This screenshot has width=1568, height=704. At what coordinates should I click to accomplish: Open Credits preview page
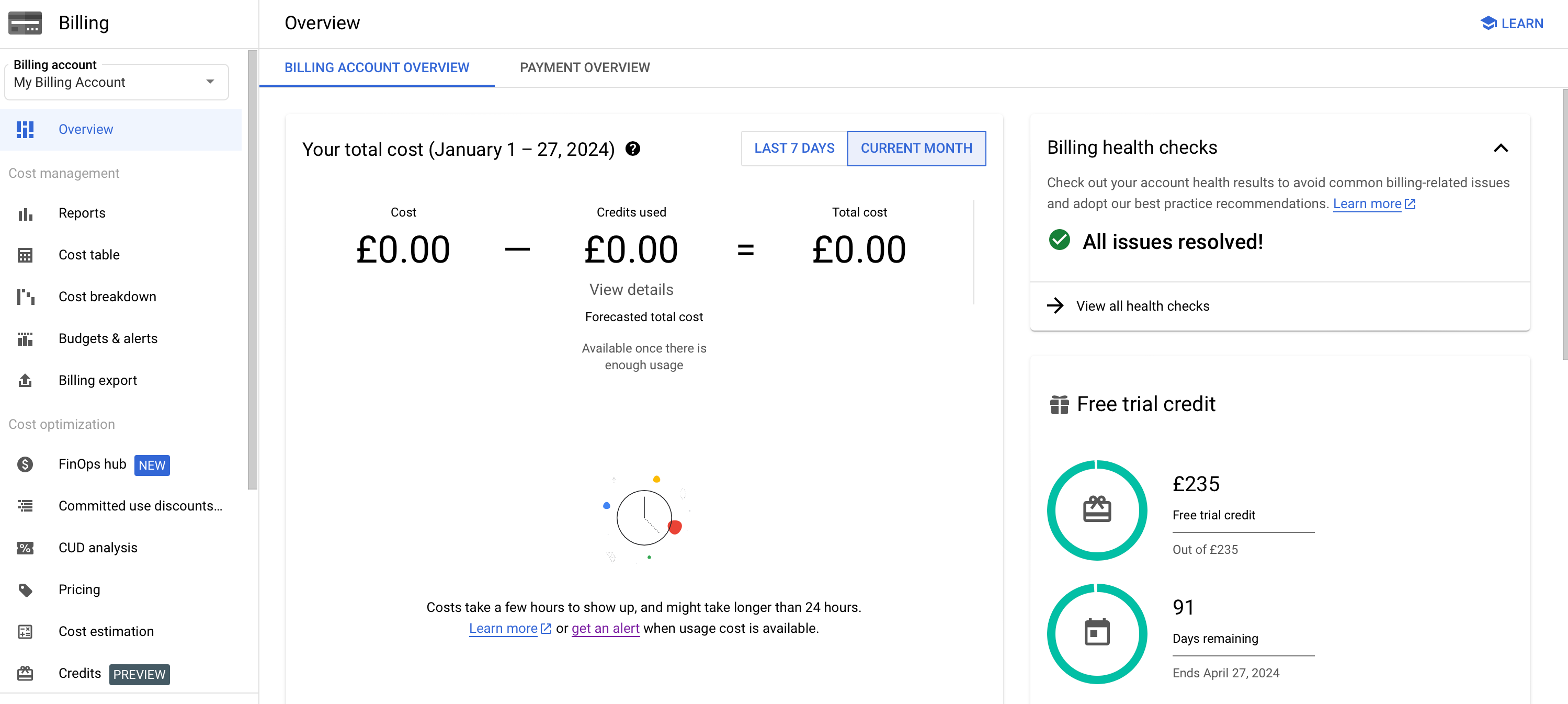point(120,674)
